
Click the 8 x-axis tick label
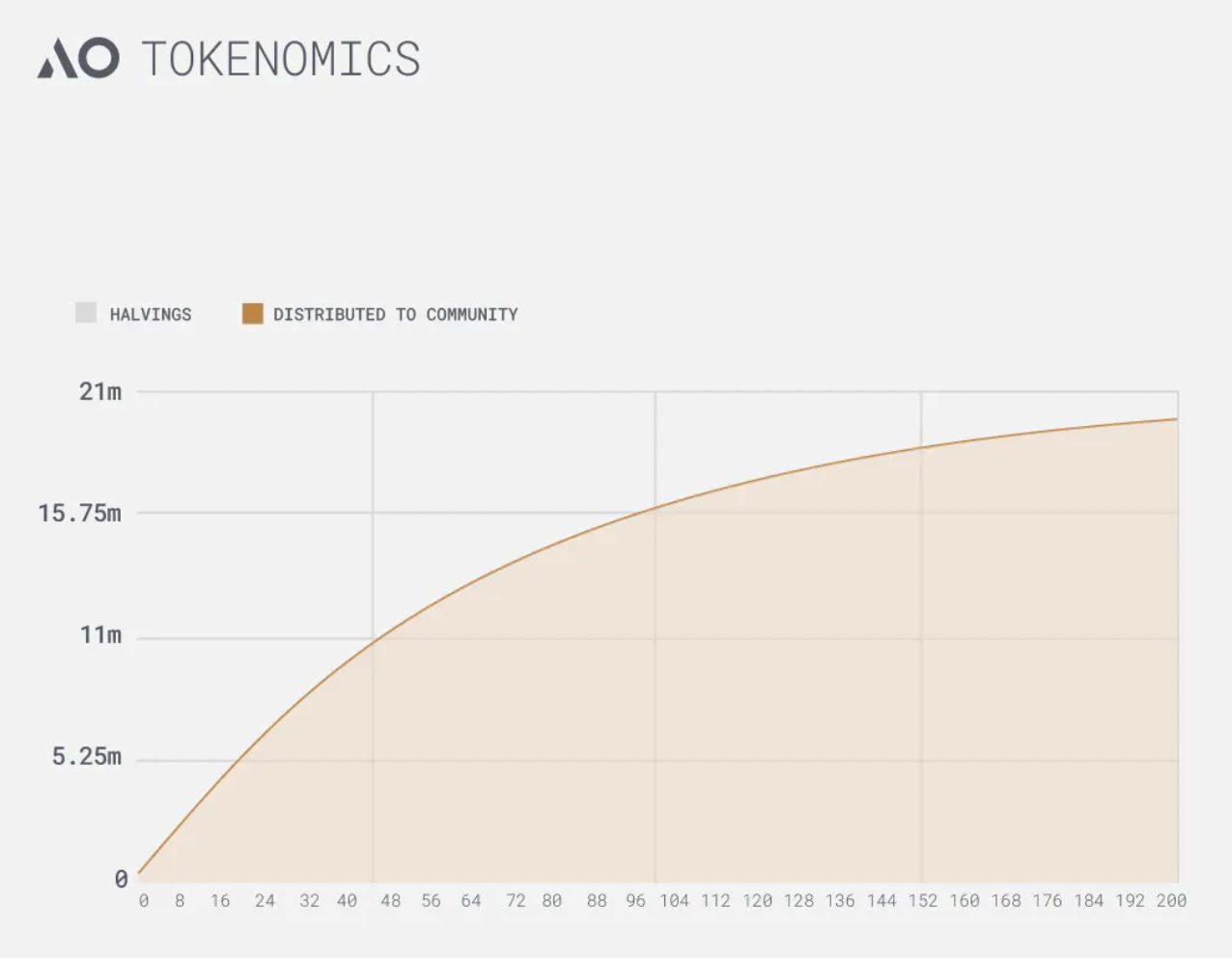(x=180, y=901)
